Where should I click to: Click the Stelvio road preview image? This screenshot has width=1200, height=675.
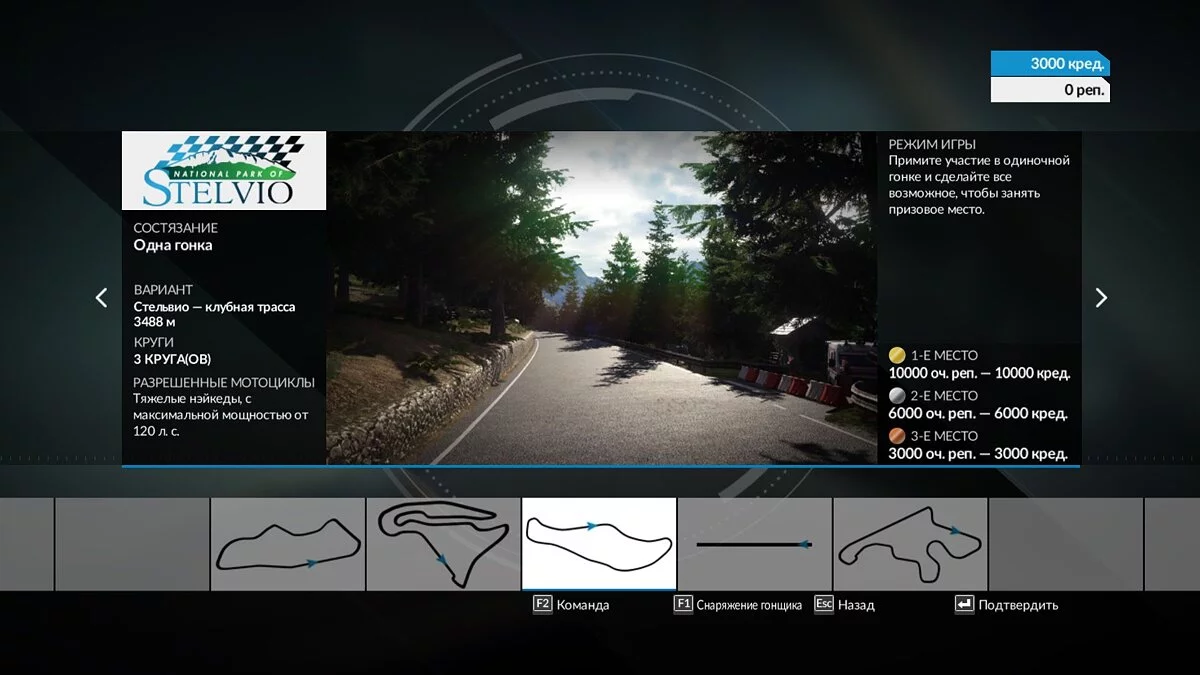601,298
